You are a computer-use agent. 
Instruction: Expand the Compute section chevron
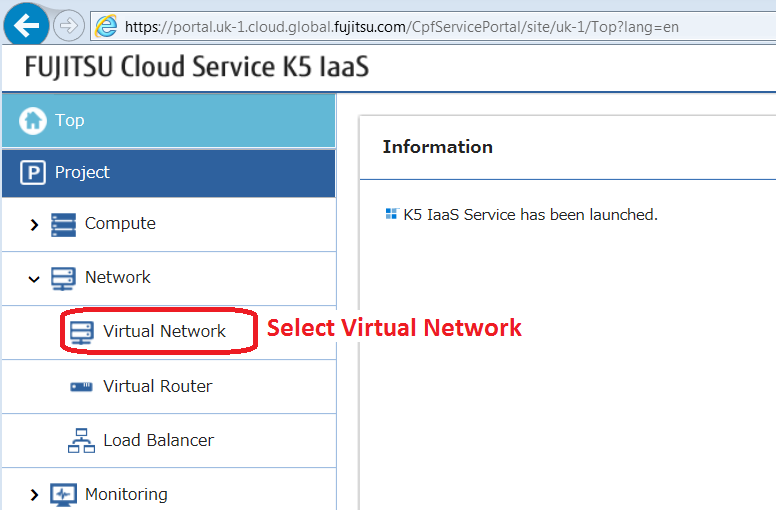(34, 225)
